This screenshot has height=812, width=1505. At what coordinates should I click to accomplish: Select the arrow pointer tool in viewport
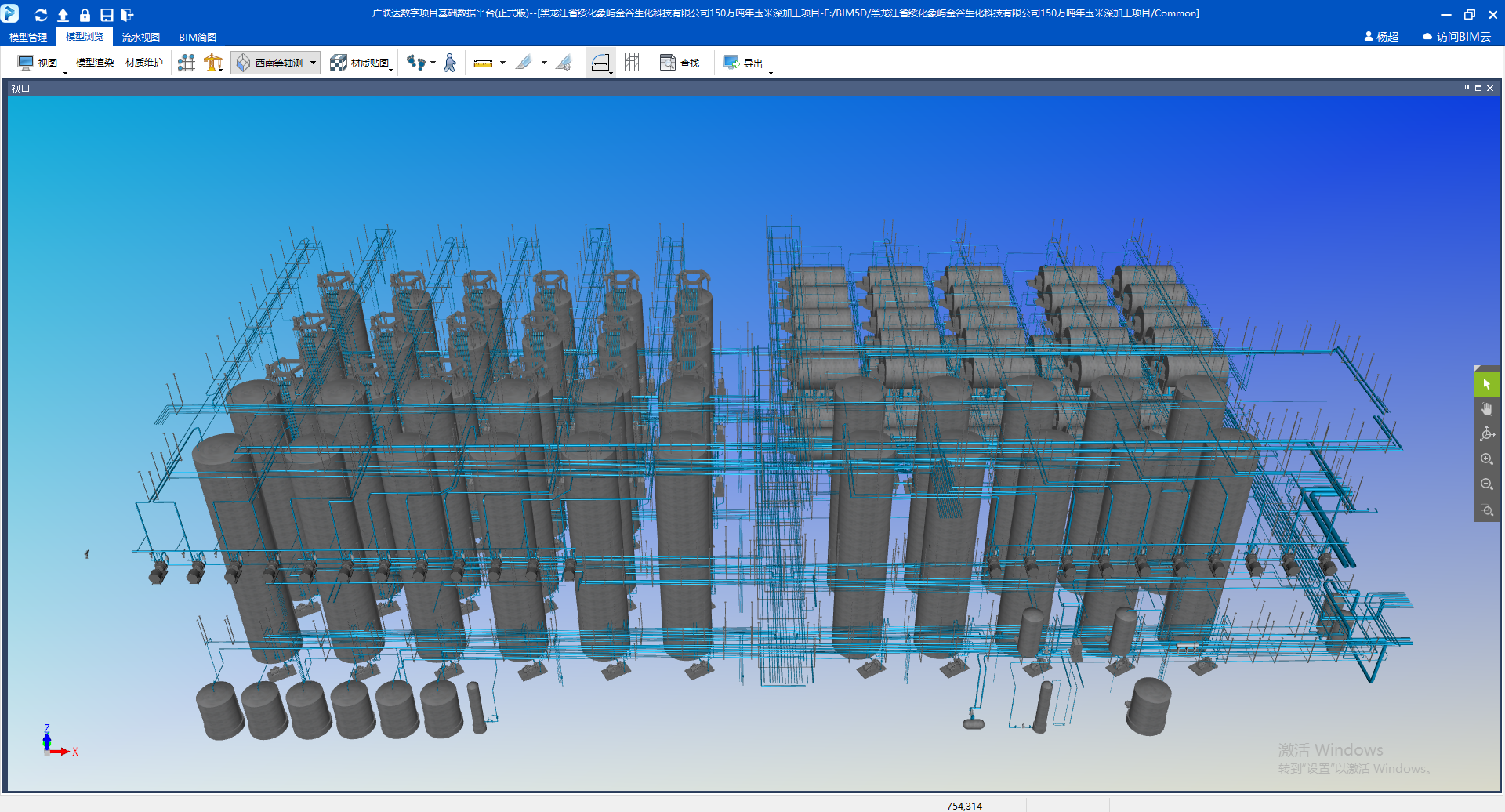pyautogui.click(x=1486, y=384)
